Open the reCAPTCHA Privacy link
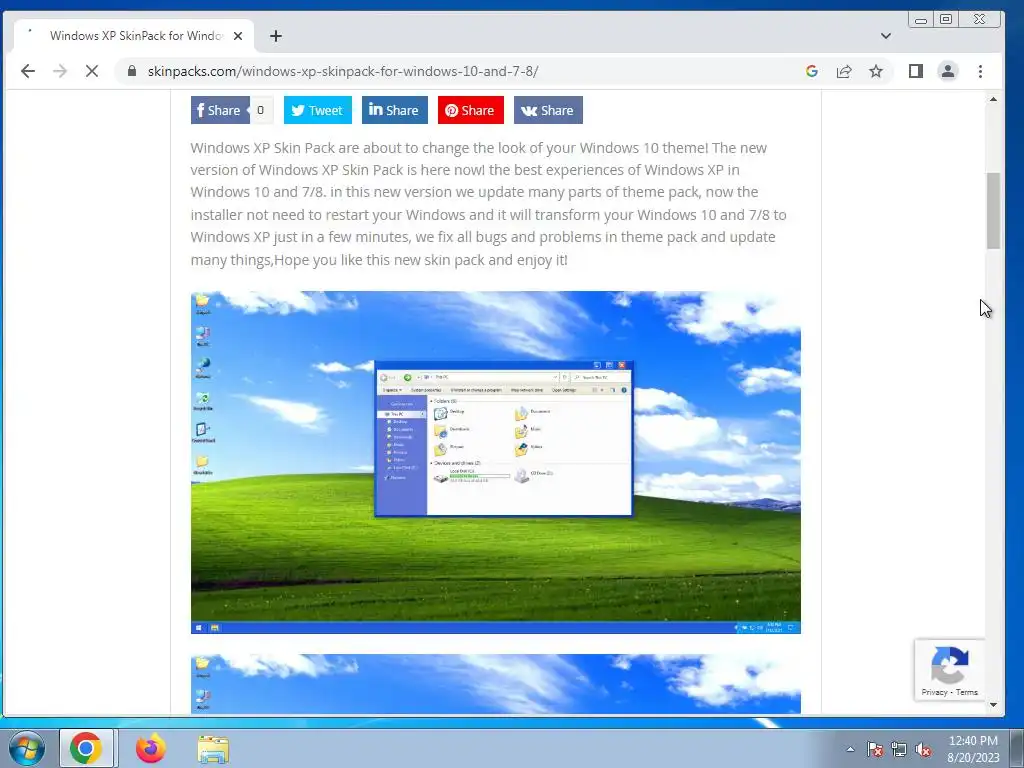 [x=934, y=692]
